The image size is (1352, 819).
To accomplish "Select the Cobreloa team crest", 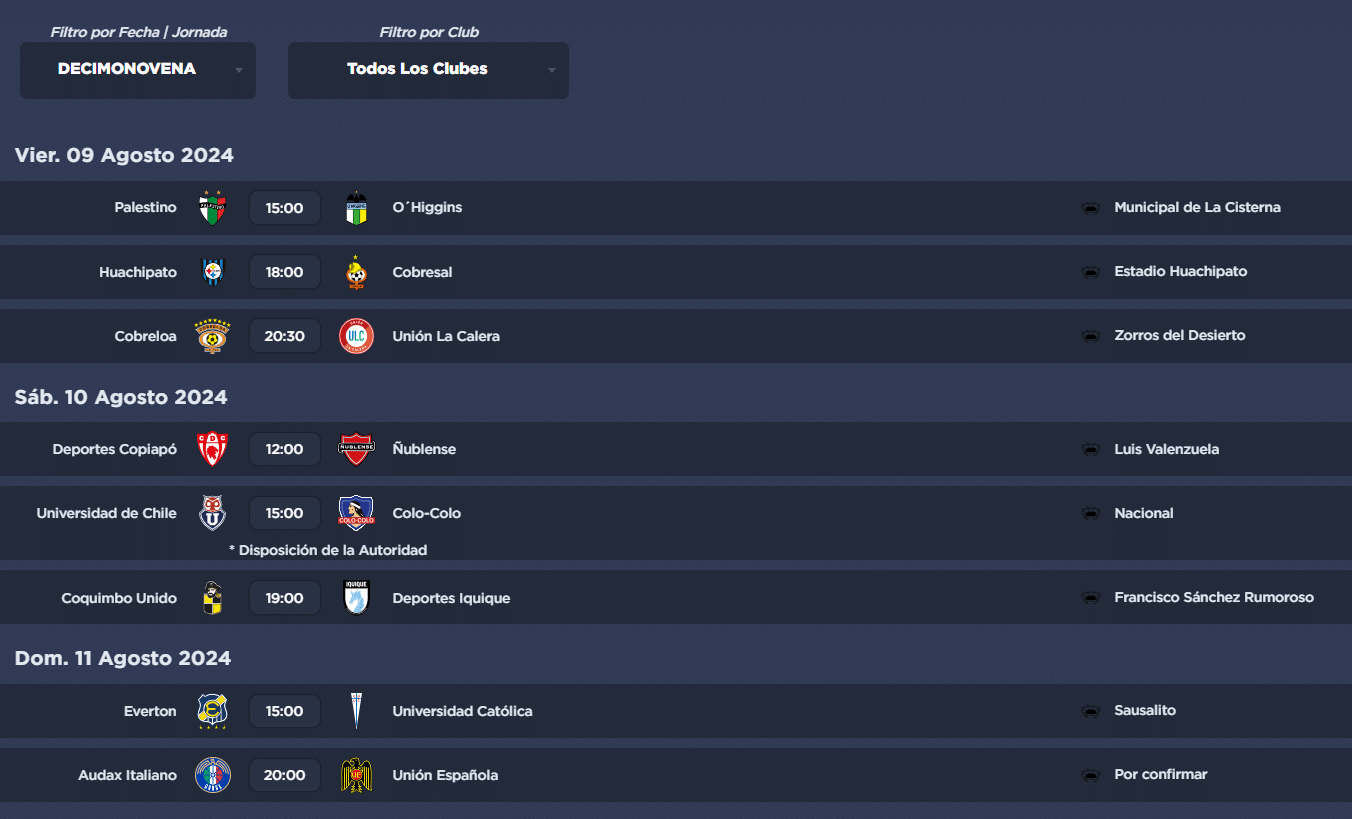I will click(213, 336).
